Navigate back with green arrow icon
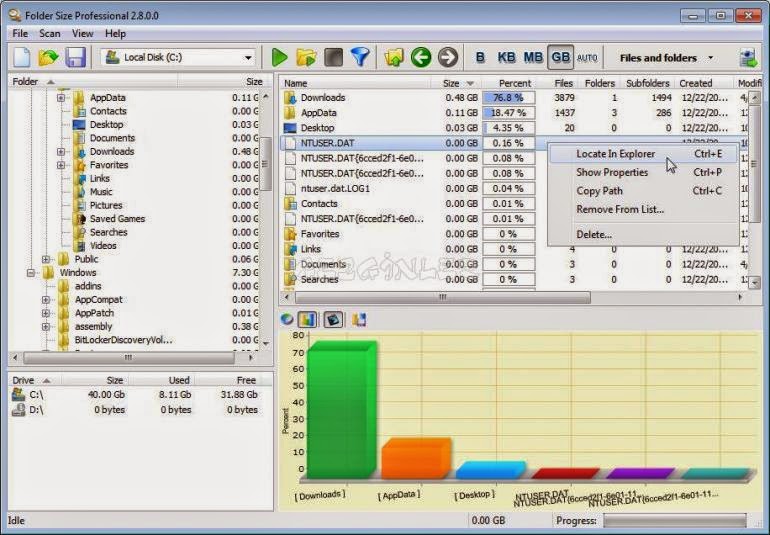This screenshot has width=770, height=535. [x=421, y=57]
